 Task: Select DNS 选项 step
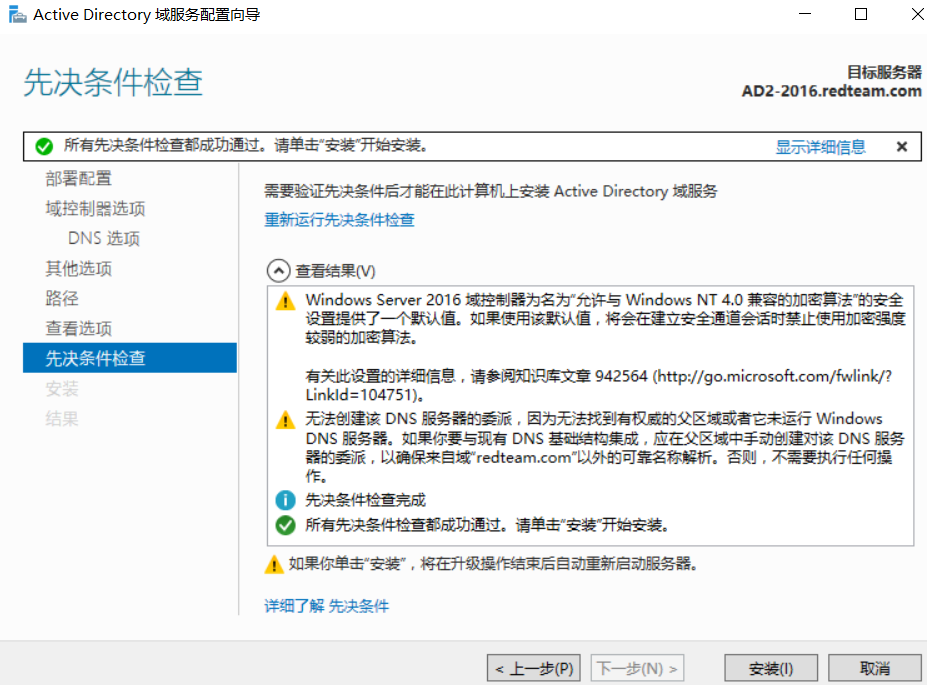(103, 238)
